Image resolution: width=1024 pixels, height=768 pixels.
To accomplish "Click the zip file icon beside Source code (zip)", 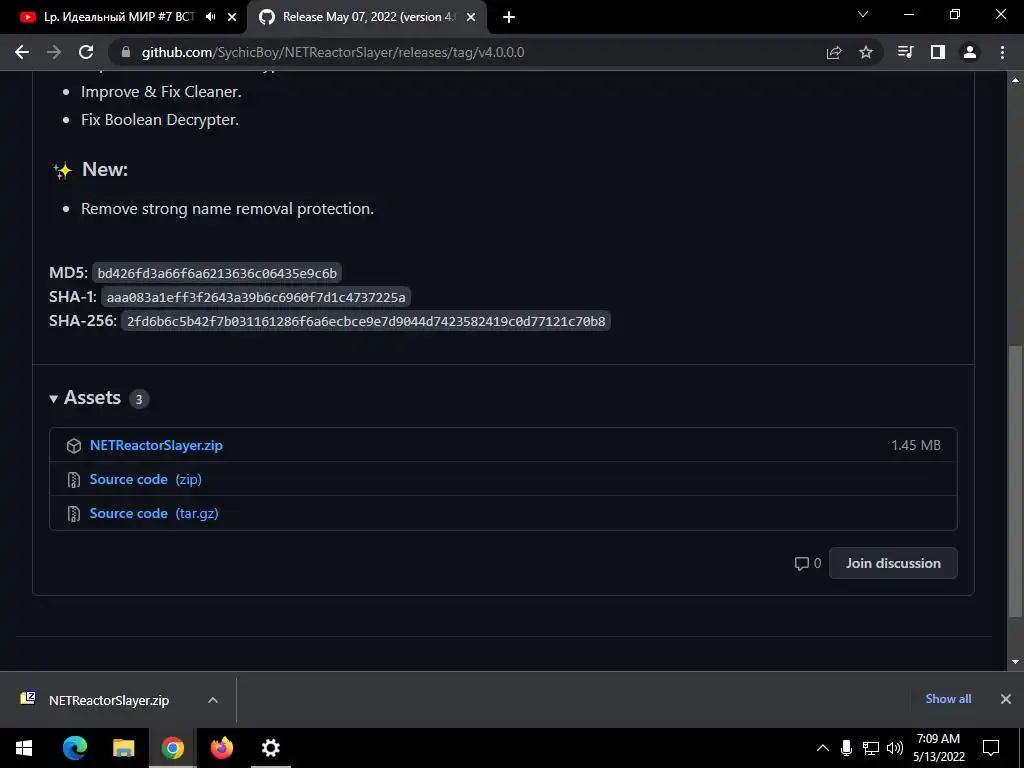I will point(74,480).
